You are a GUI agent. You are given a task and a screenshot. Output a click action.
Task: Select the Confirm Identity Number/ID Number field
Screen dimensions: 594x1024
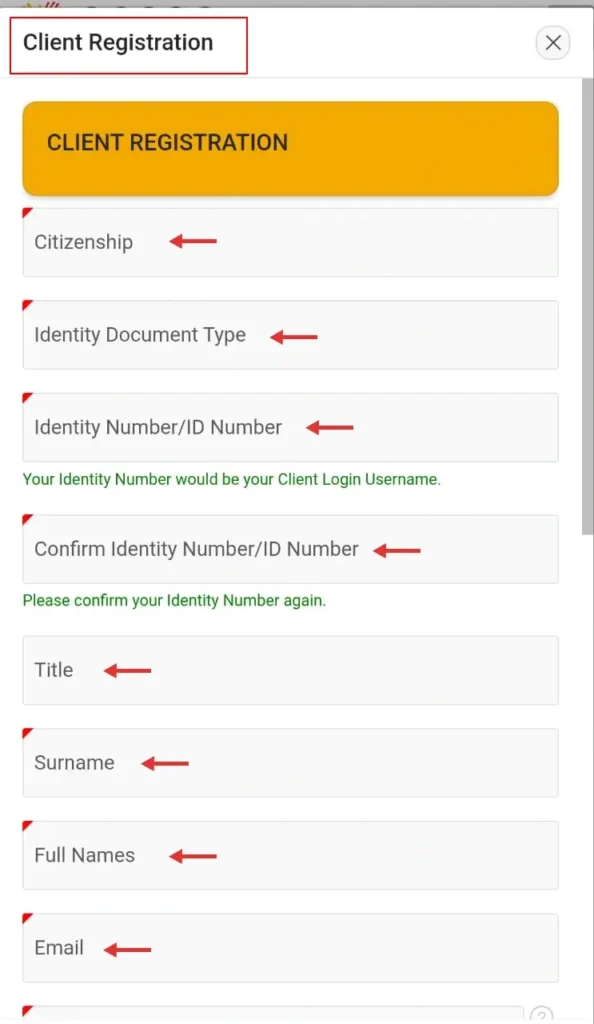tap(290, 549)
